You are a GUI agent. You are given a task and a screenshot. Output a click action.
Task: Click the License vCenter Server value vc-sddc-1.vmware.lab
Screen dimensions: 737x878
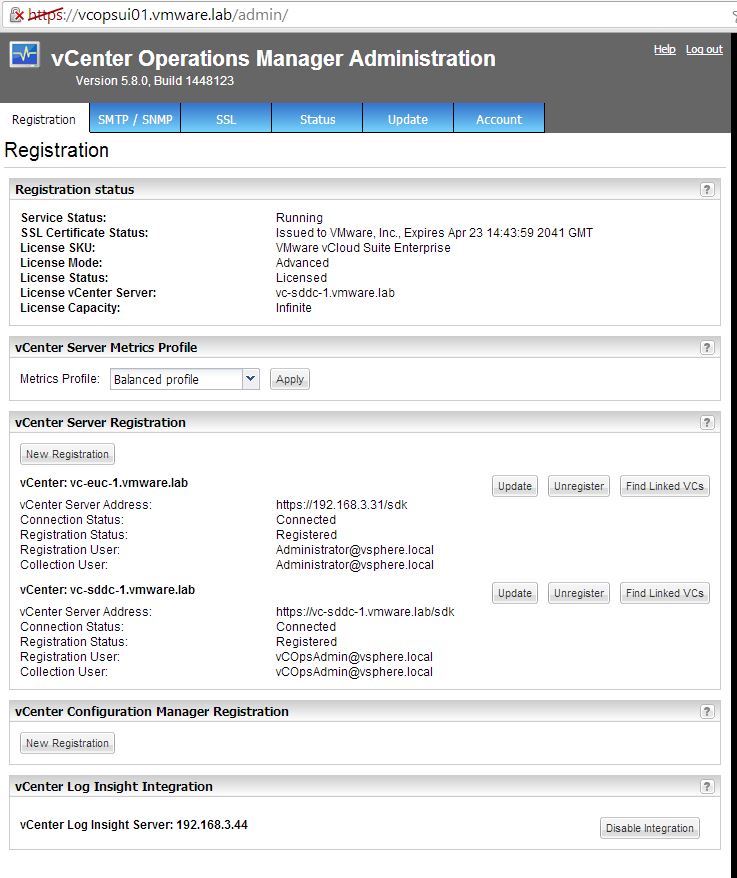335,293
